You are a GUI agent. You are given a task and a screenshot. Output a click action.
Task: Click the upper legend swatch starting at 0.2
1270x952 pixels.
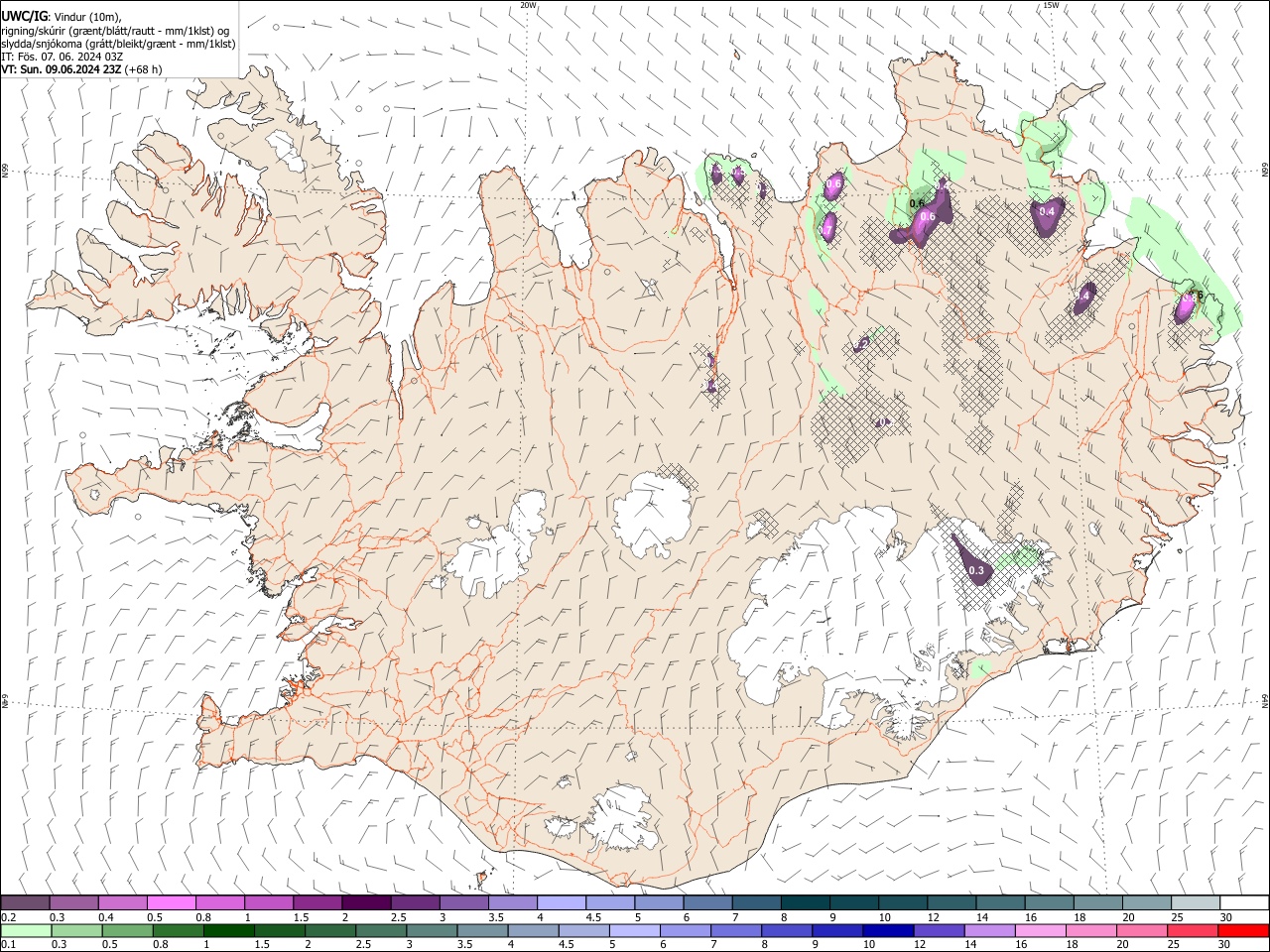25,902
